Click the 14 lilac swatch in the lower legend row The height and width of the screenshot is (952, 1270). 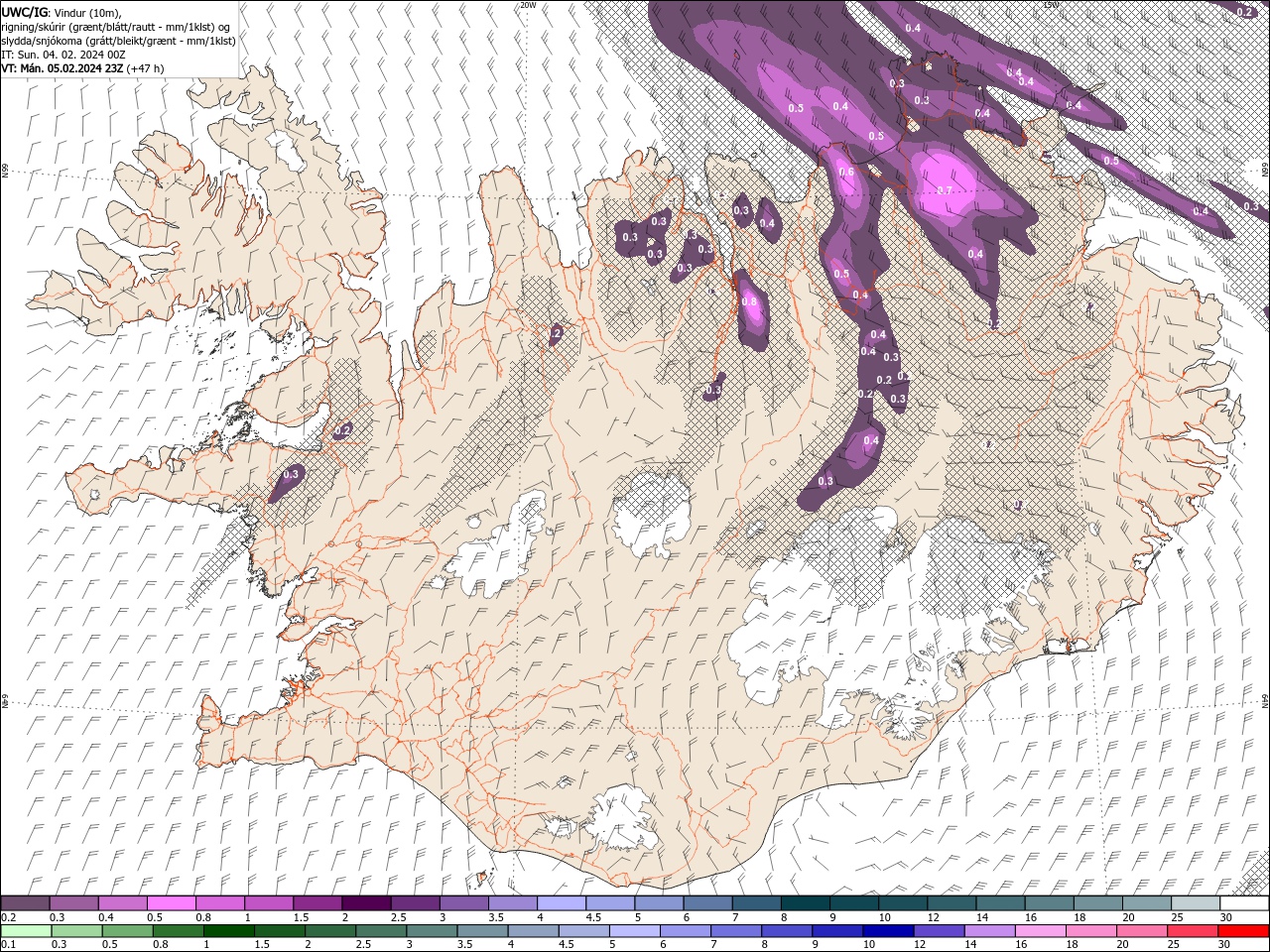click(x=988, y=930)
